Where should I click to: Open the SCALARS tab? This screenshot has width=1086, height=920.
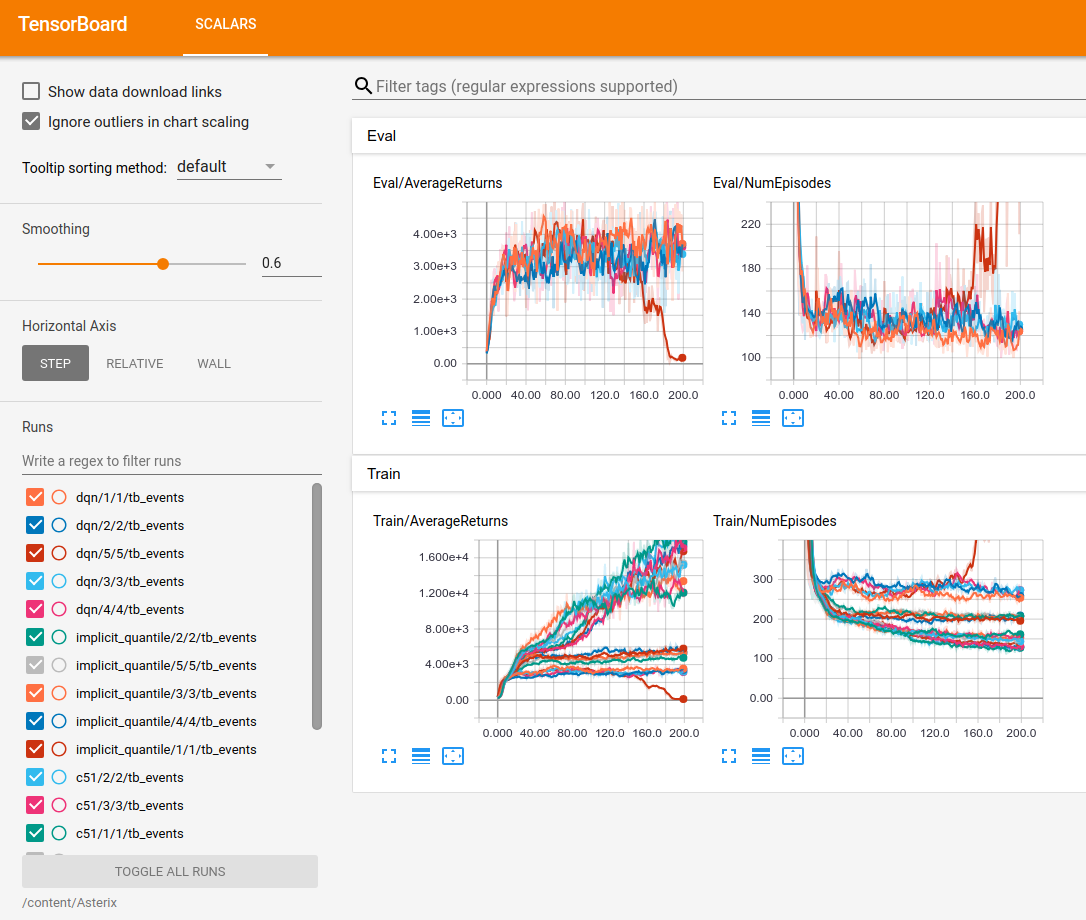pyautogui.click(x=226, y=24)
